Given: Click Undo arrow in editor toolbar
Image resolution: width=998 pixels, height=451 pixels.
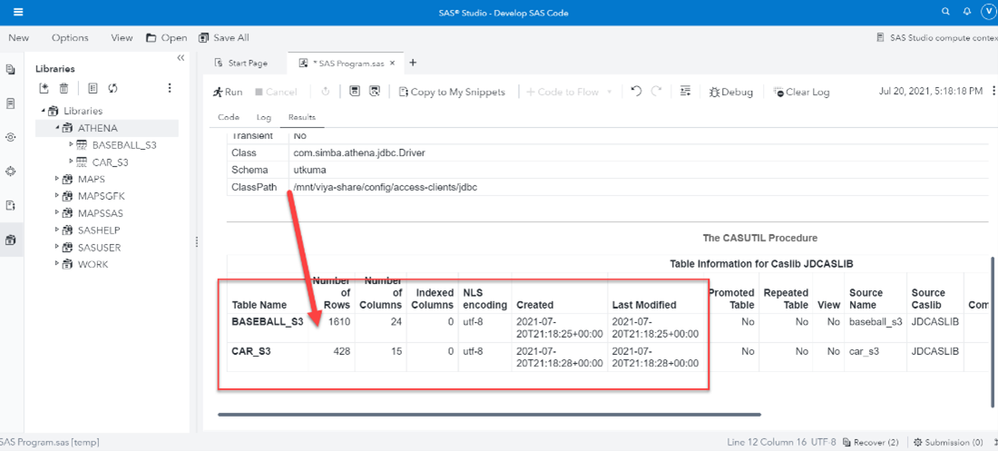Looking at the screenshot, I should pyautogui.click(x=636, y=92).
